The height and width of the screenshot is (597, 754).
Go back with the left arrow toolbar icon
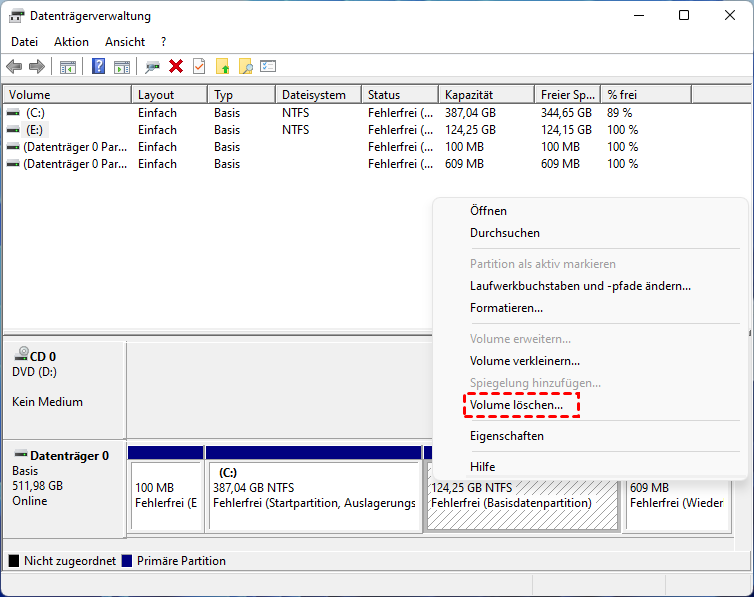tap(14, 66)
